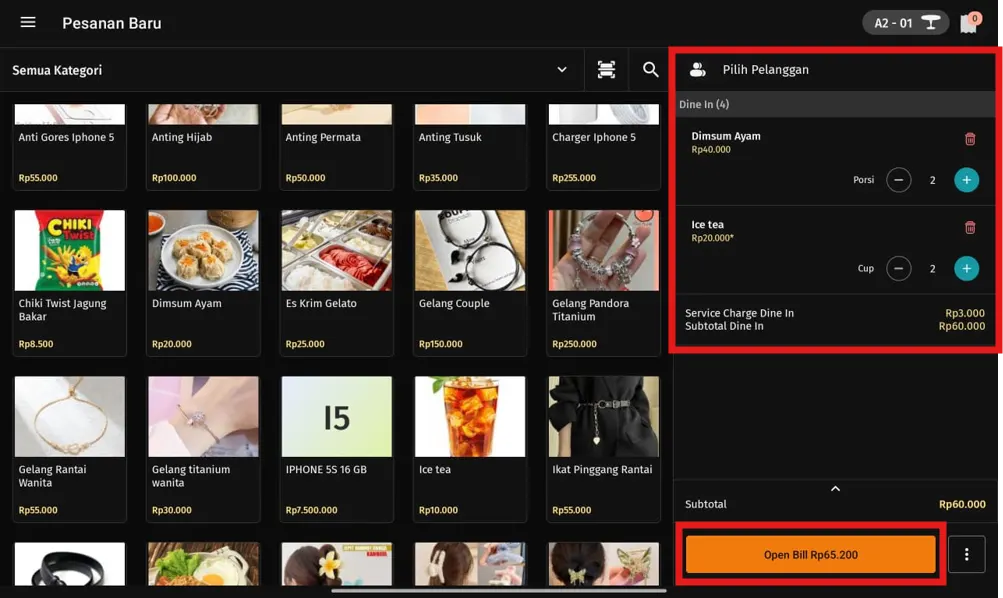Image resolution: width=1003 pixels, height=598 pixels.
Task: Open the three-dot more options button
Action: (966, 554)
